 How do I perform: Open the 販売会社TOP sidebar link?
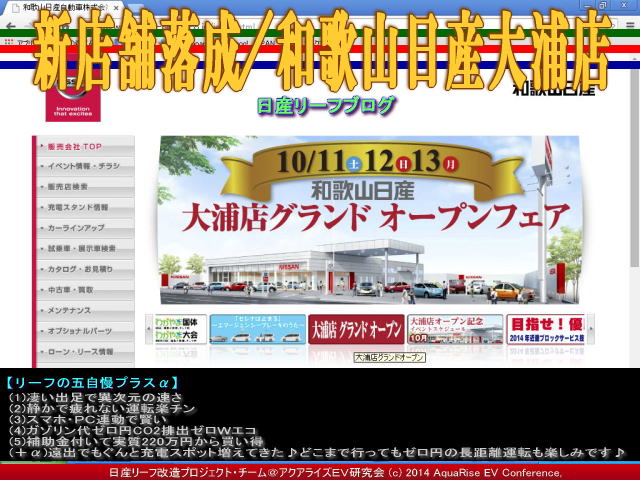85,147
